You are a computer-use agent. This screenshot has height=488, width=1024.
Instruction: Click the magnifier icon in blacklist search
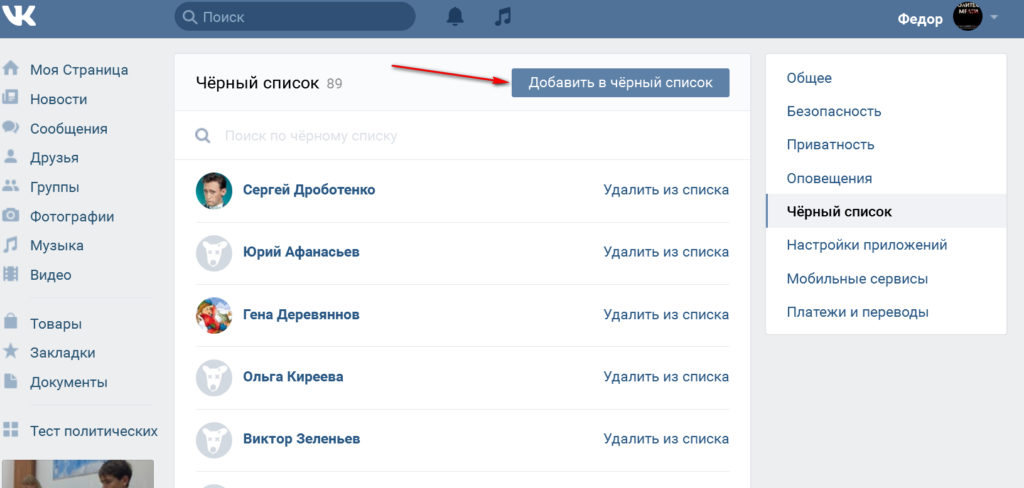point(203,136)
